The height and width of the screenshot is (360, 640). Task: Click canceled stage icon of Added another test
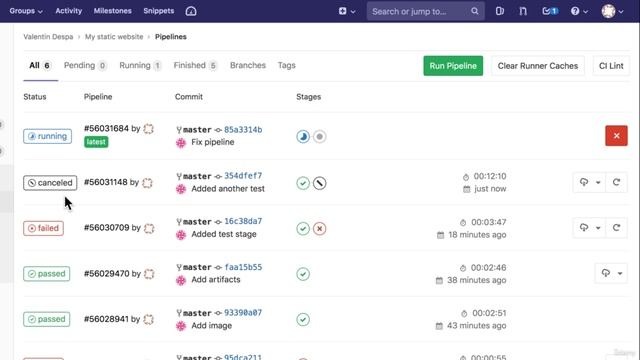click(320, 183)
